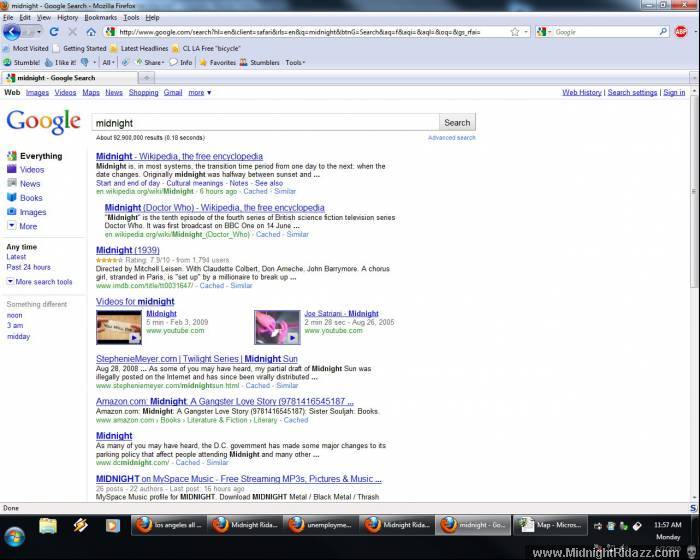The height and width of the screenshot is (560, 700).
Task: Open the View menu
Action: pyautogui.click(x=44, y=17)
